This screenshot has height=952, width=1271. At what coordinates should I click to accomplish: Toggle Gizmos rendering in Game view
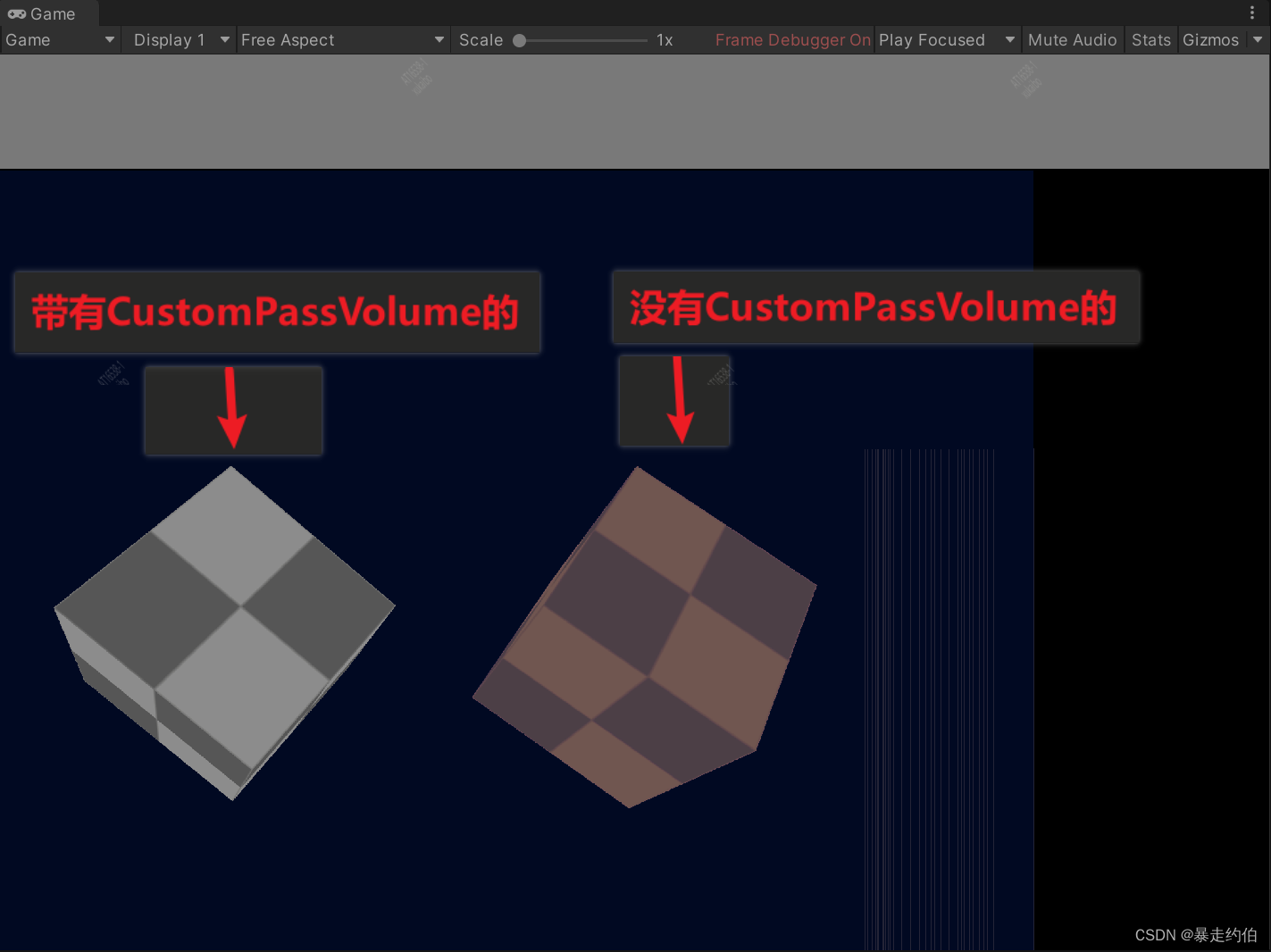pos(1211,39)
